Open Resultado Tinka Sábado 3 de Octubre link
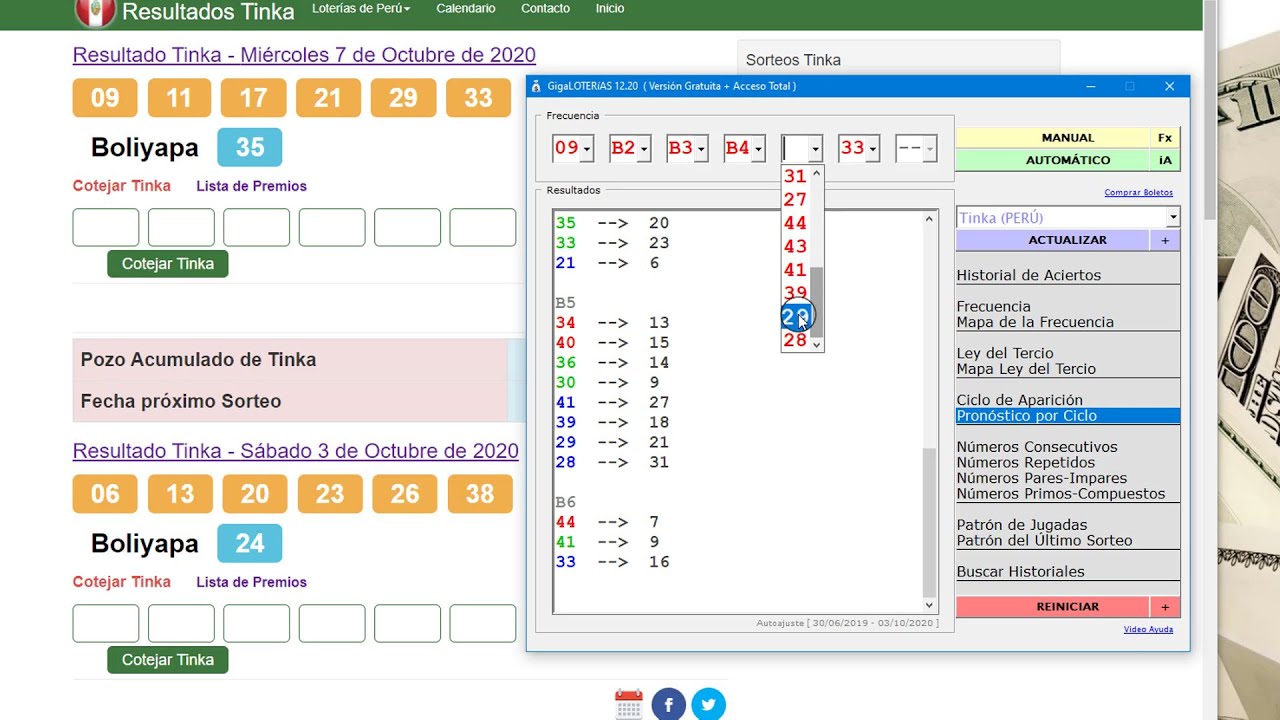The height and width of the screenshot is (720, 1280). (x=296, y=451)
